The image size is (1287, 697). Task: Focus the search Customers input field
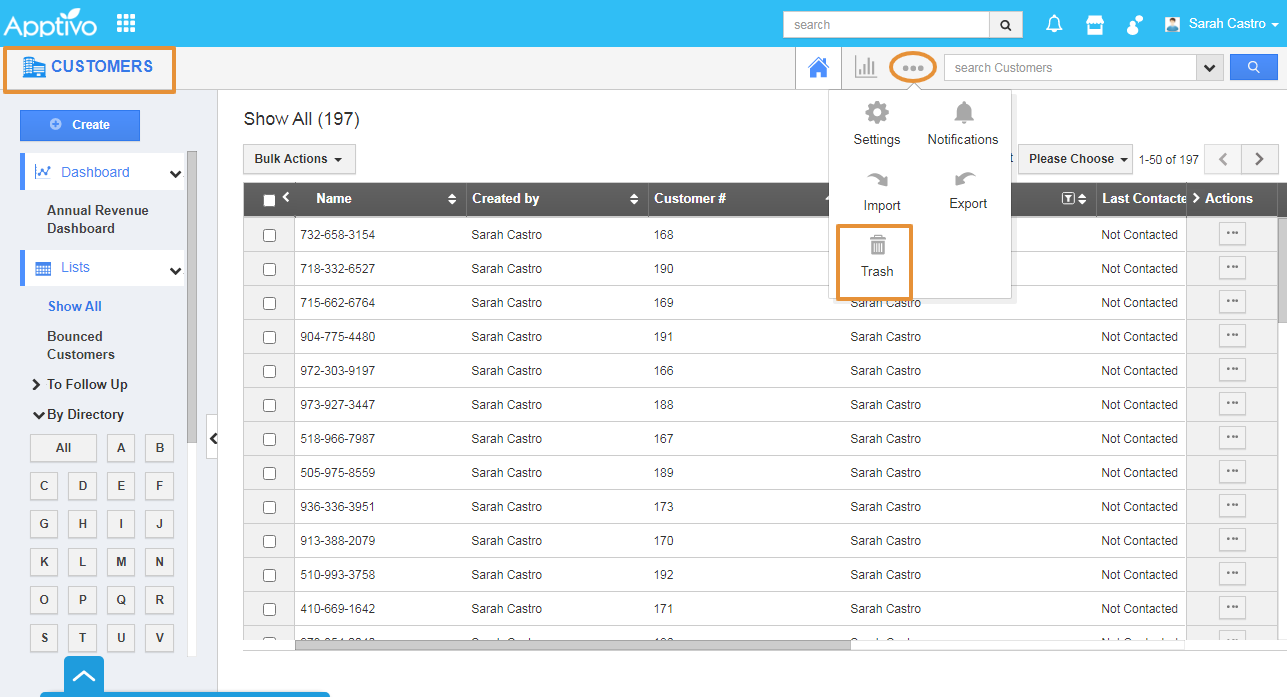point(1069,68)
